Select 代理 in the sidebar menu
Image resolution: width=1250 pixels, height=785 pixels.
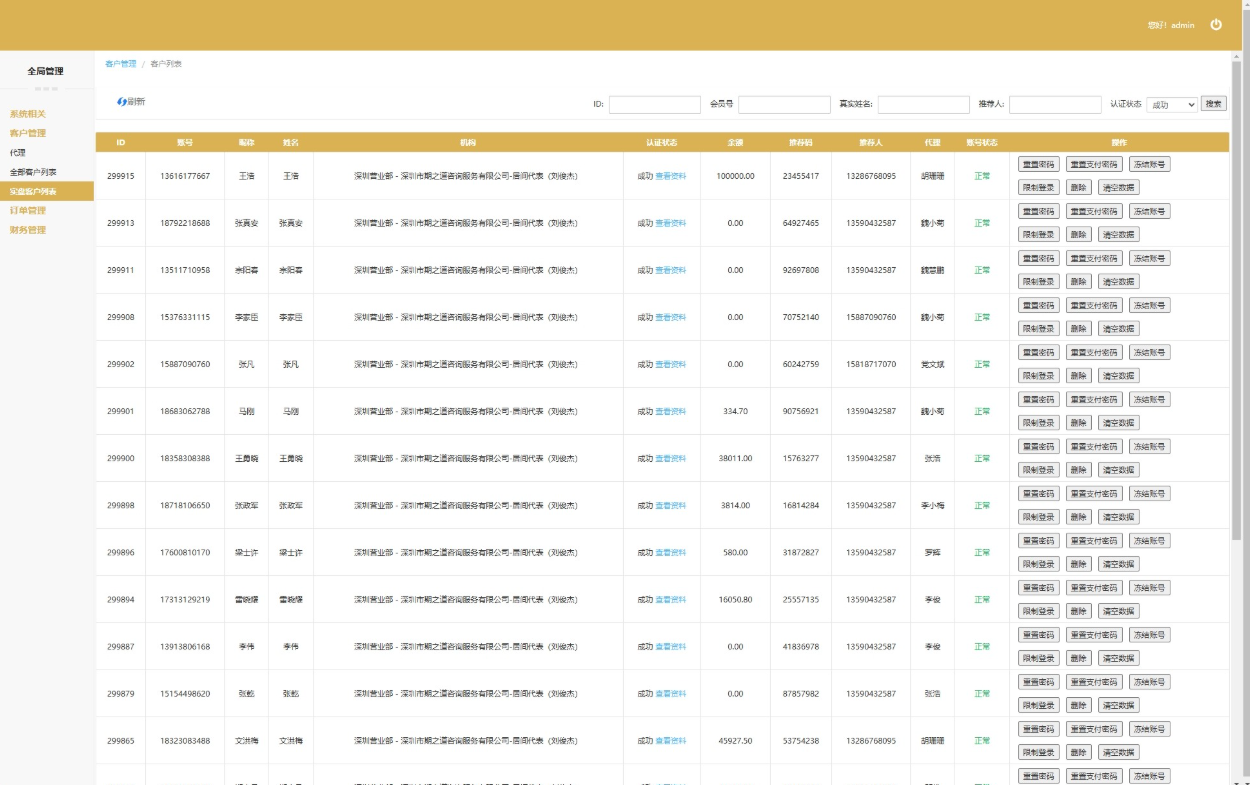pos(18,153)
